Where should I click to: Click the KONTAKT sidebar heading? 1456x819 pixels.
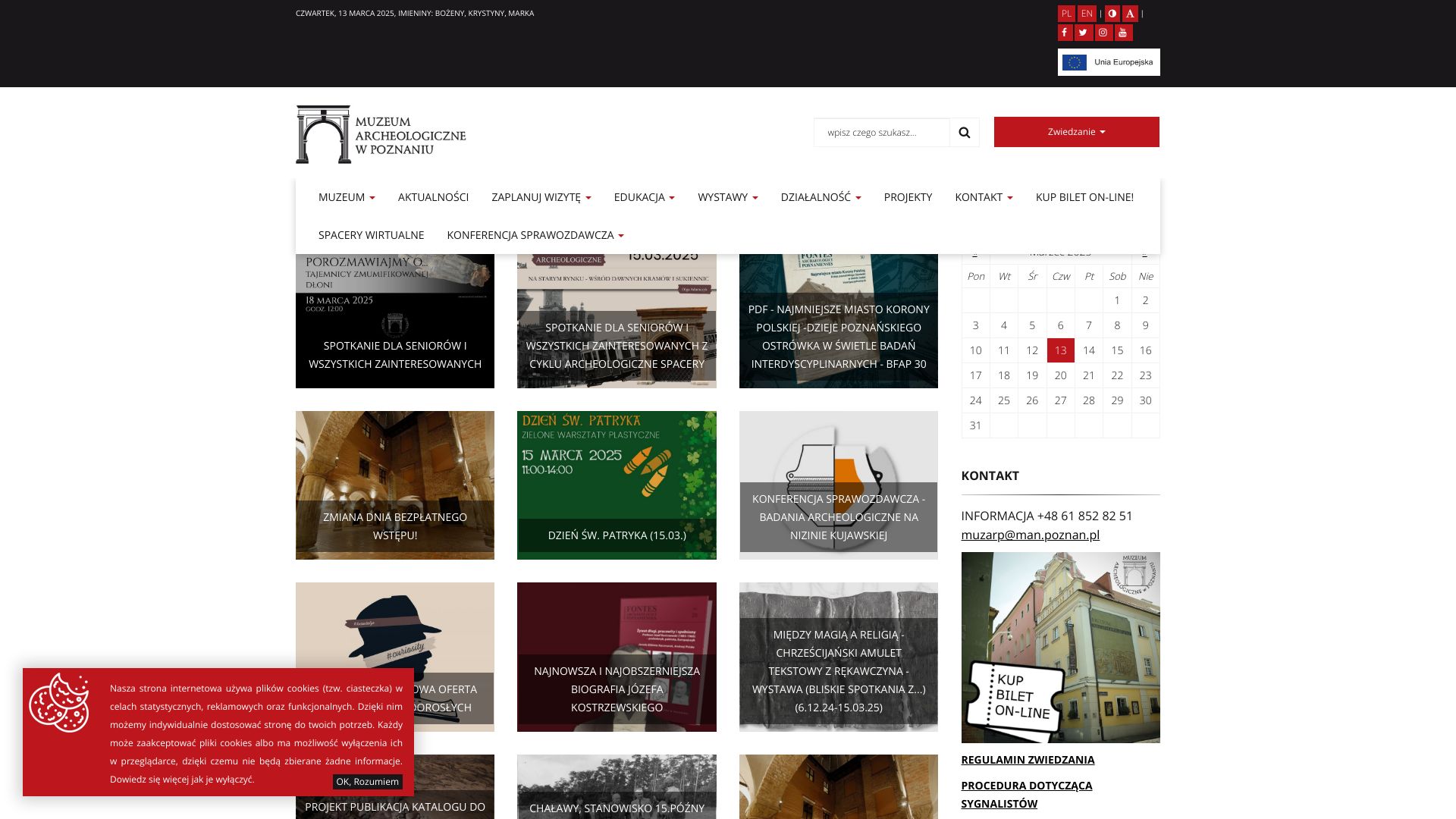pos(990,475)
